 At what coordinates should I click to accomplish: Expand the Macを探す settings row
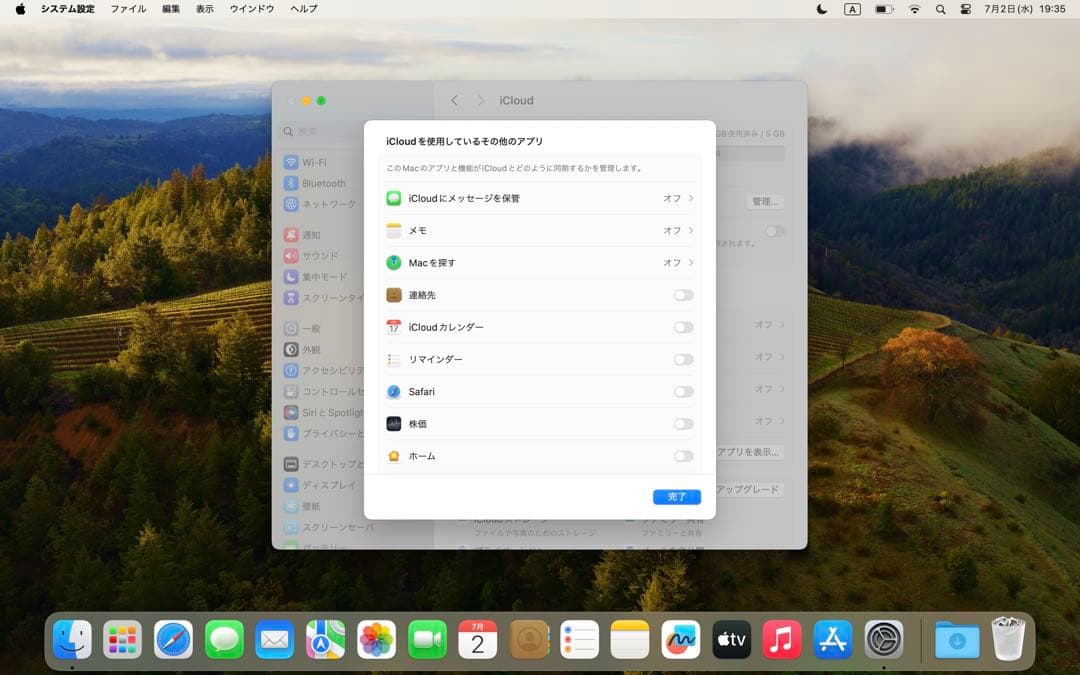coord(691,263)
